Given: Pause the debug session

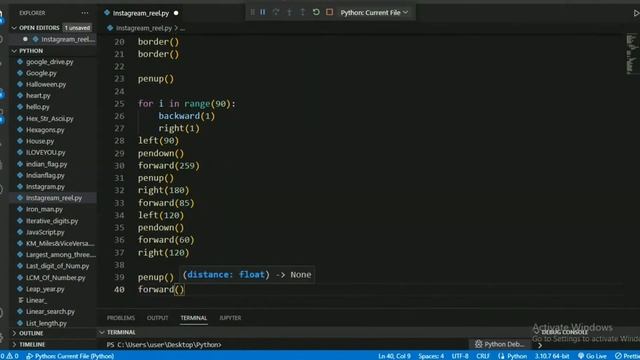Looking at the screenshot, I should coord(263,12).
